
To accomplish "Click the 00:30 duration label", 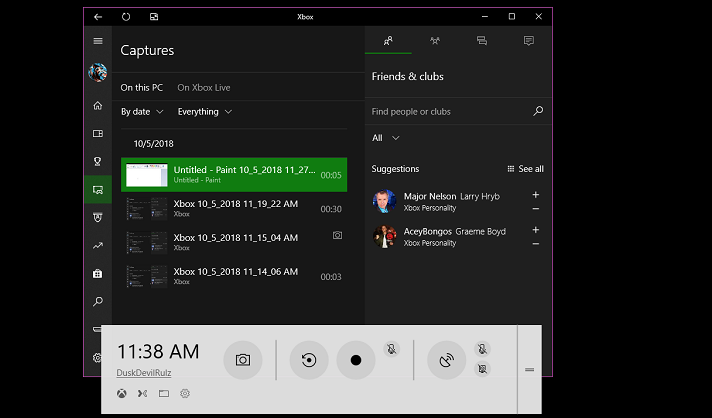I will tap(331, 209).
